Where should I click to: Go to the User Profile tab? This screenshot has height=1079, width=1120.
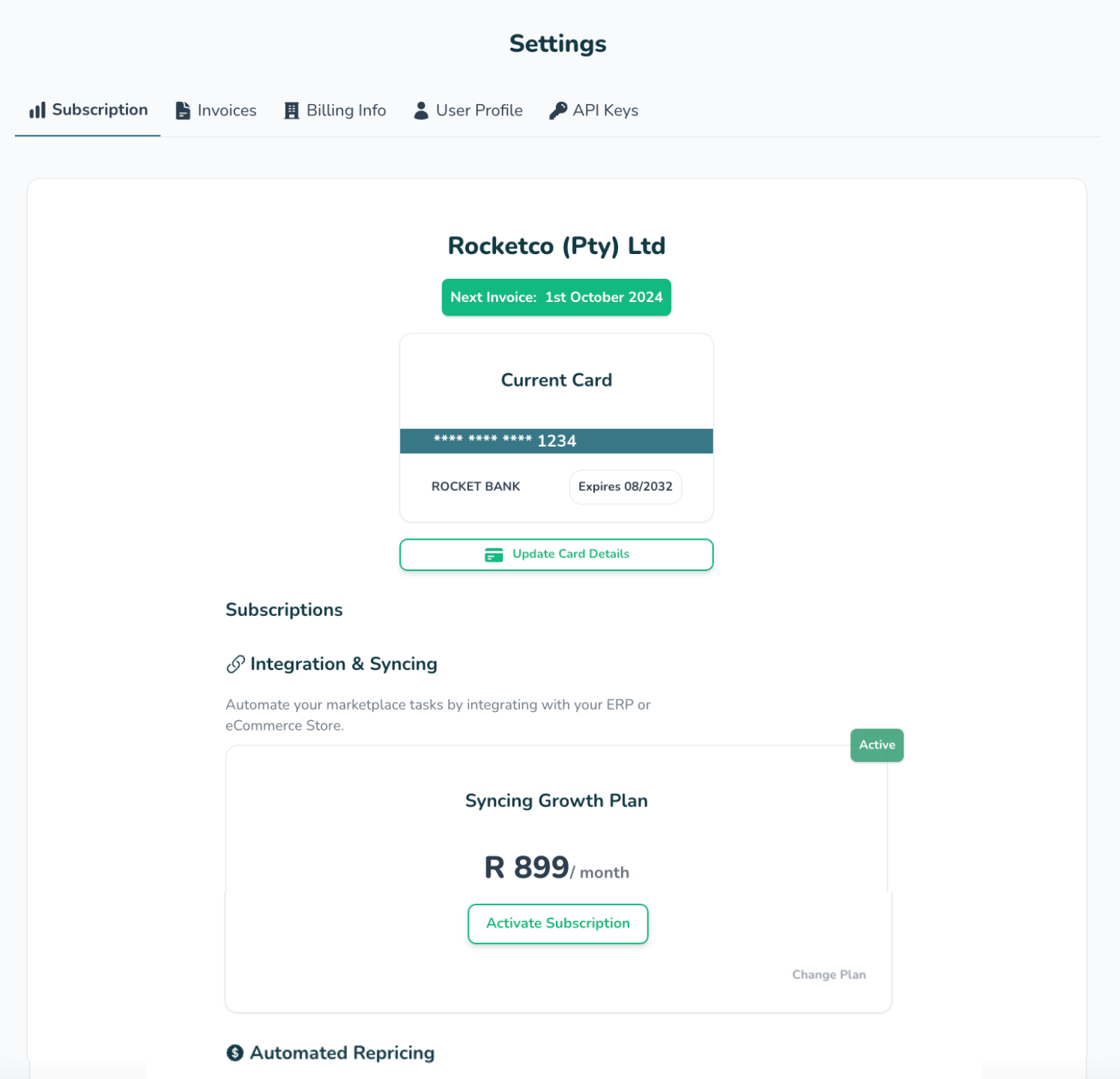pos(468,110)
